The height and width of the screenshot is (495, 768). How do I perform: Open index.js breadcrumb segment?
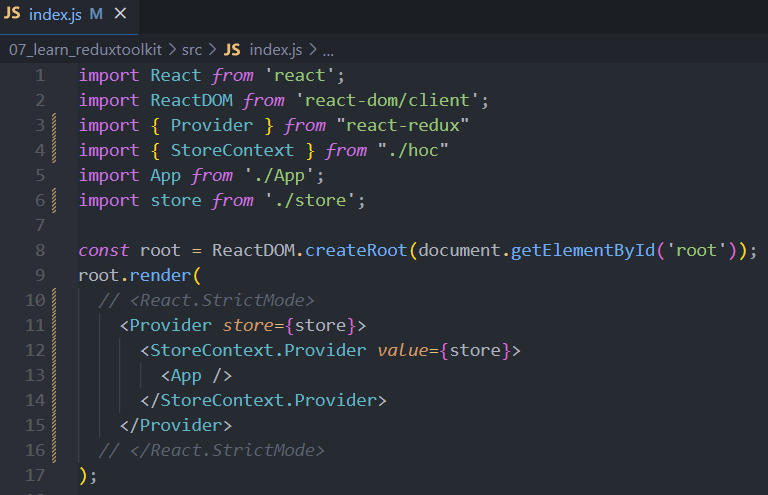coord(276,49)
